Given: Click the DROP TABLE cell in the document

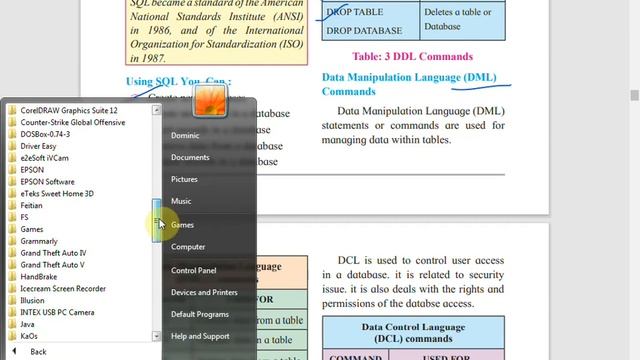Looking at the screenshot, I should [x=355, y=12].
